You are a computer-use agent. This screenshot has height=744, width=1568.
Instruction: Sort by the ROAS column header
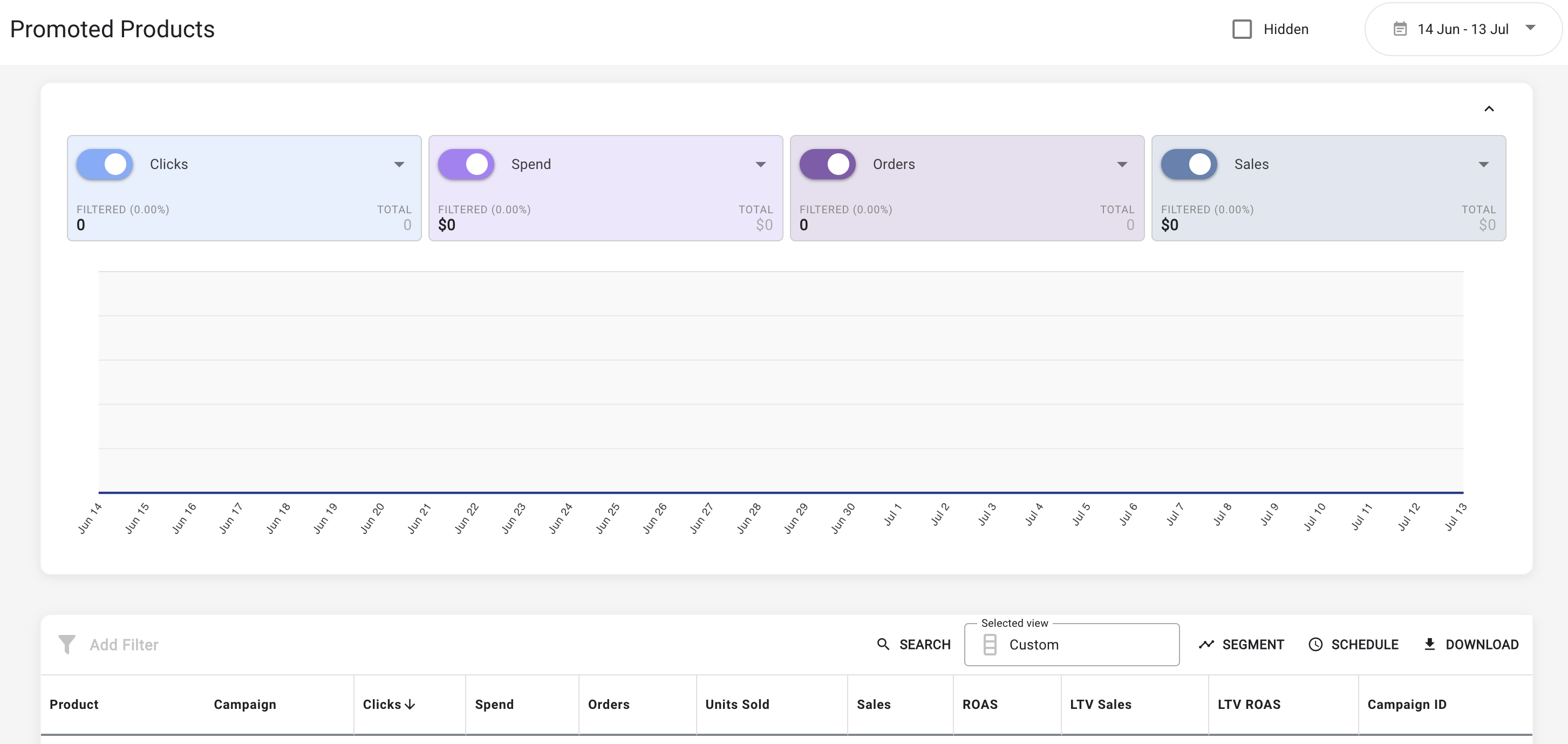tap(979, 705)
